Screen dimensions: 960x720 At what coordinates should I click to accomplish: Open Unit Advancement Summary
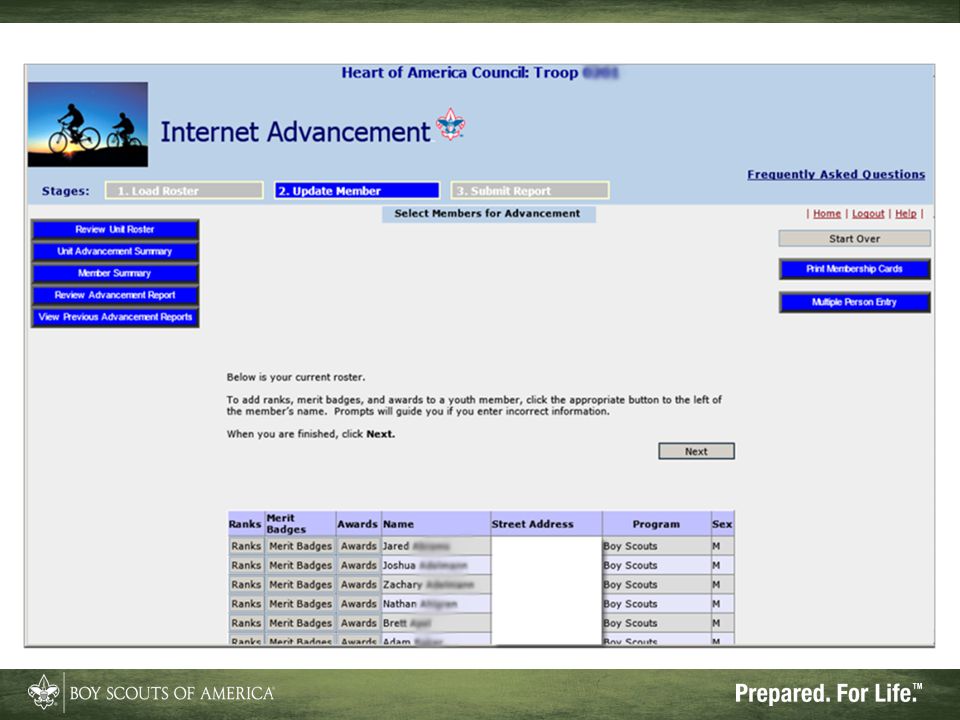pyautogui.click(x=115, y=252)
